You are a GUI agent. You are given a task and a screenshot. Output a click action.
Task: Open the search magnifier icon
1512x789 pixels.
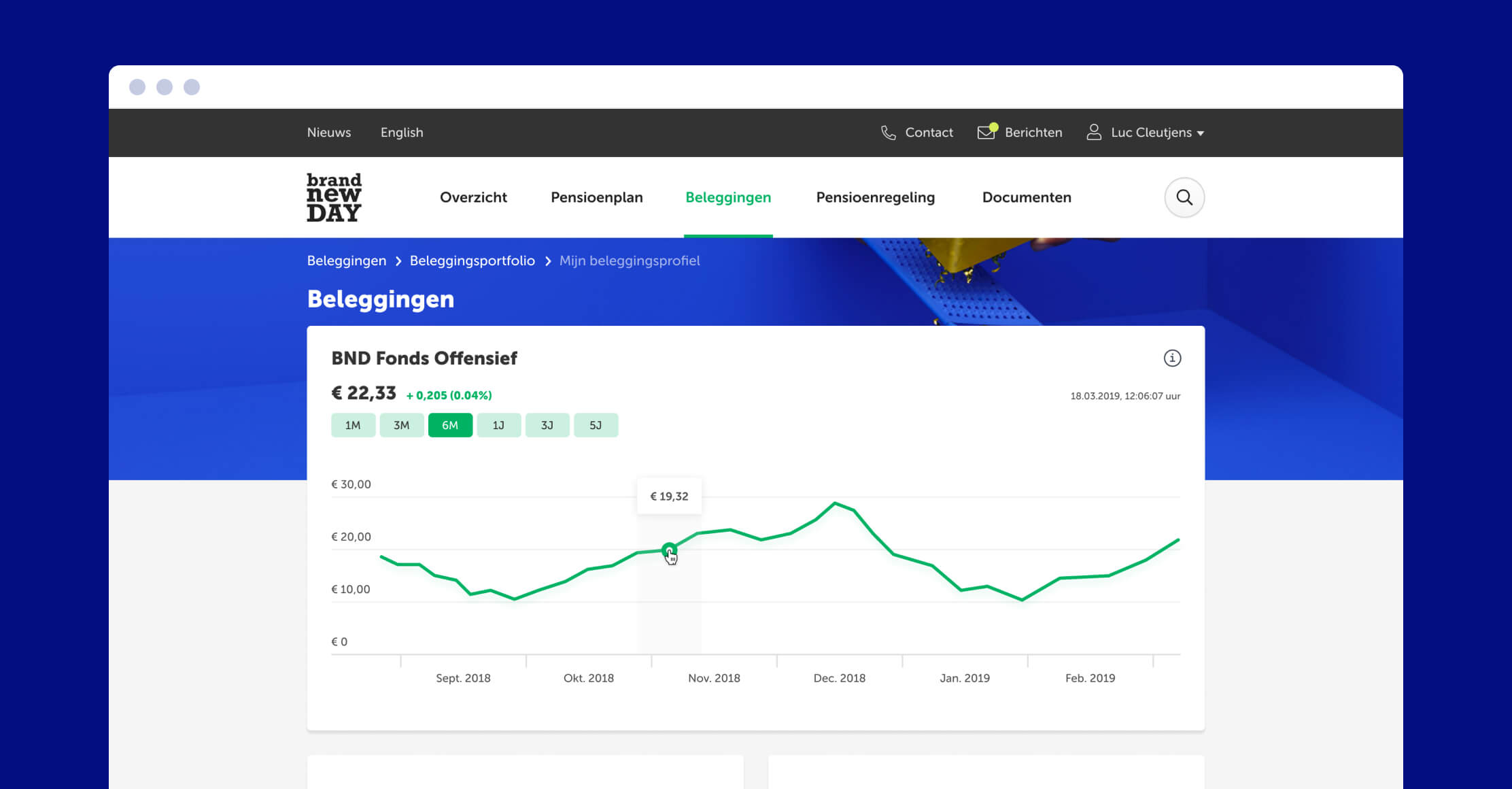[x=1184, y=197]
